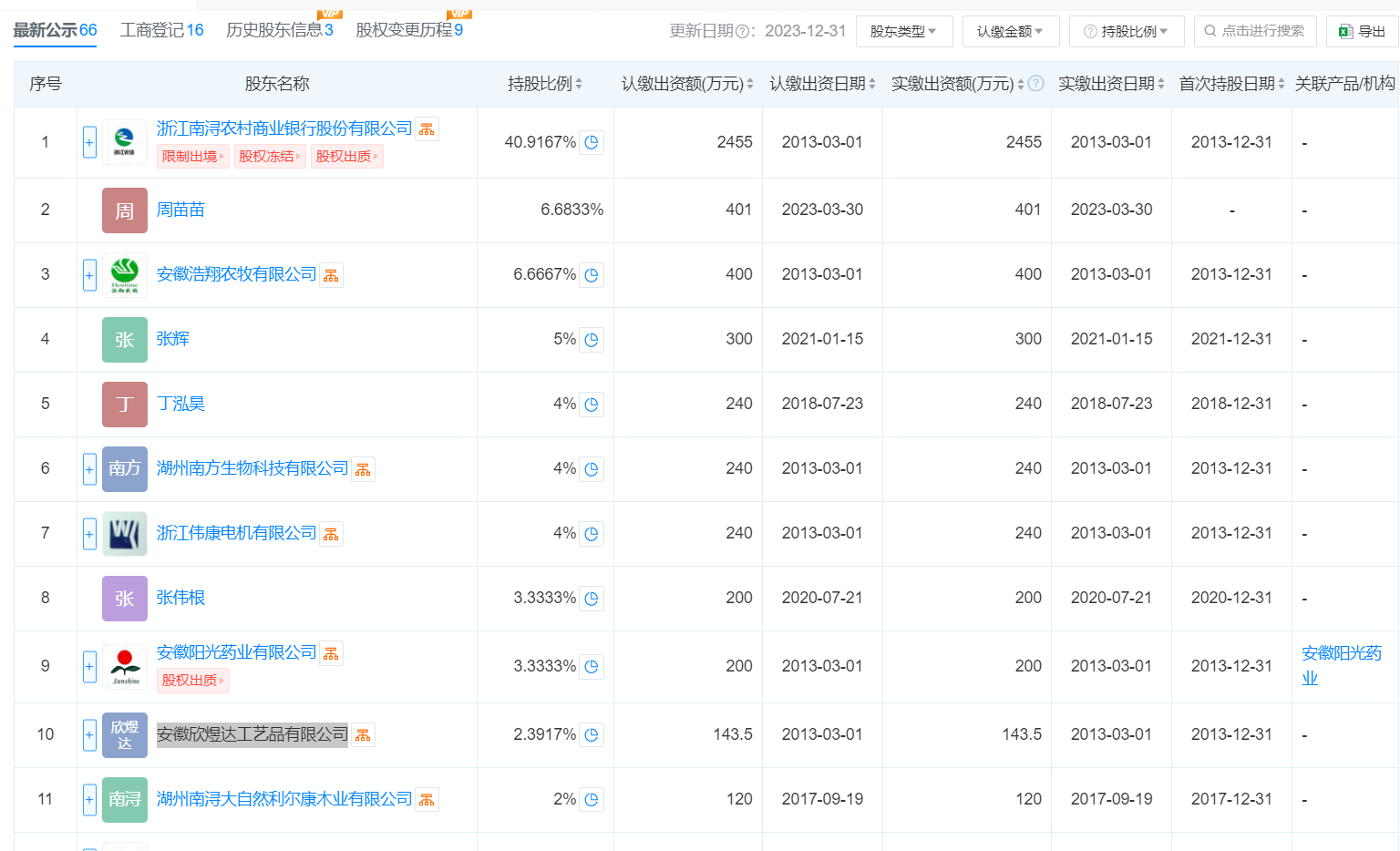Expand the 浙江伟康电机有限公司 shareholder row
The width and height of the screenshot is (1400, 851).
89,534
